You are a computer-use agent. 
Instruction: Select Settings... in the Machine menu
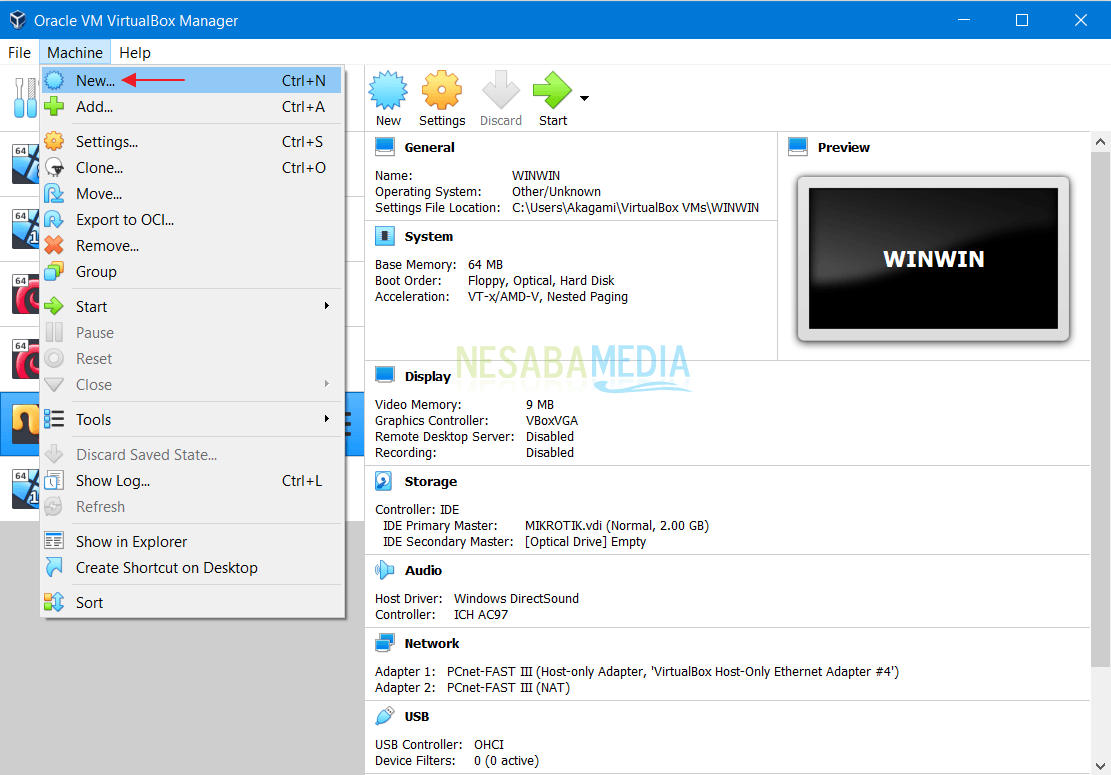(x=192, y=142)
